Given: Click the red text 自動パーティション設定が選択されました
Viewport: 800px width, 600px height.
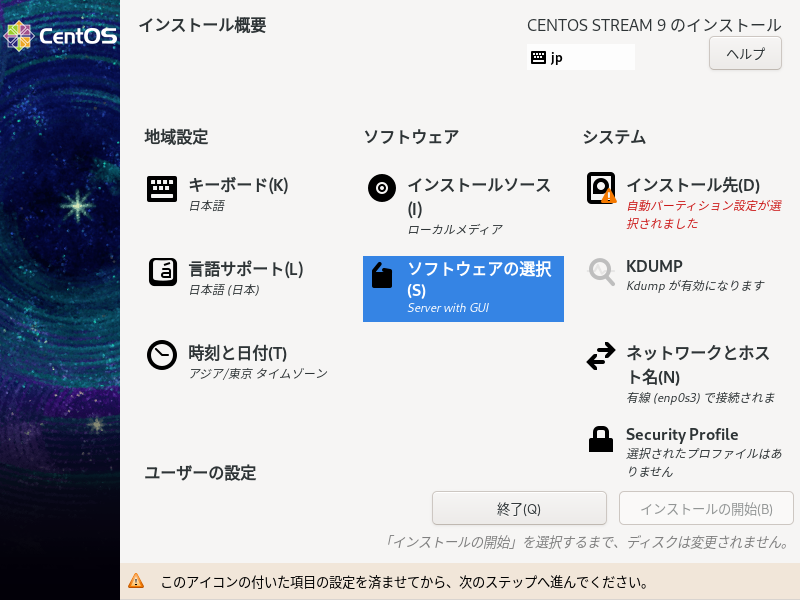Looking at the screenshot, I should 704,214.
